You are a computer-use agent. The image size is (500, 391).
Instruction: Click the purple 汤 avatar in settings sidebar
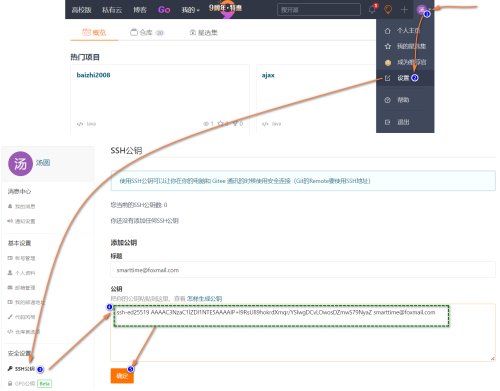coord(20,163)
